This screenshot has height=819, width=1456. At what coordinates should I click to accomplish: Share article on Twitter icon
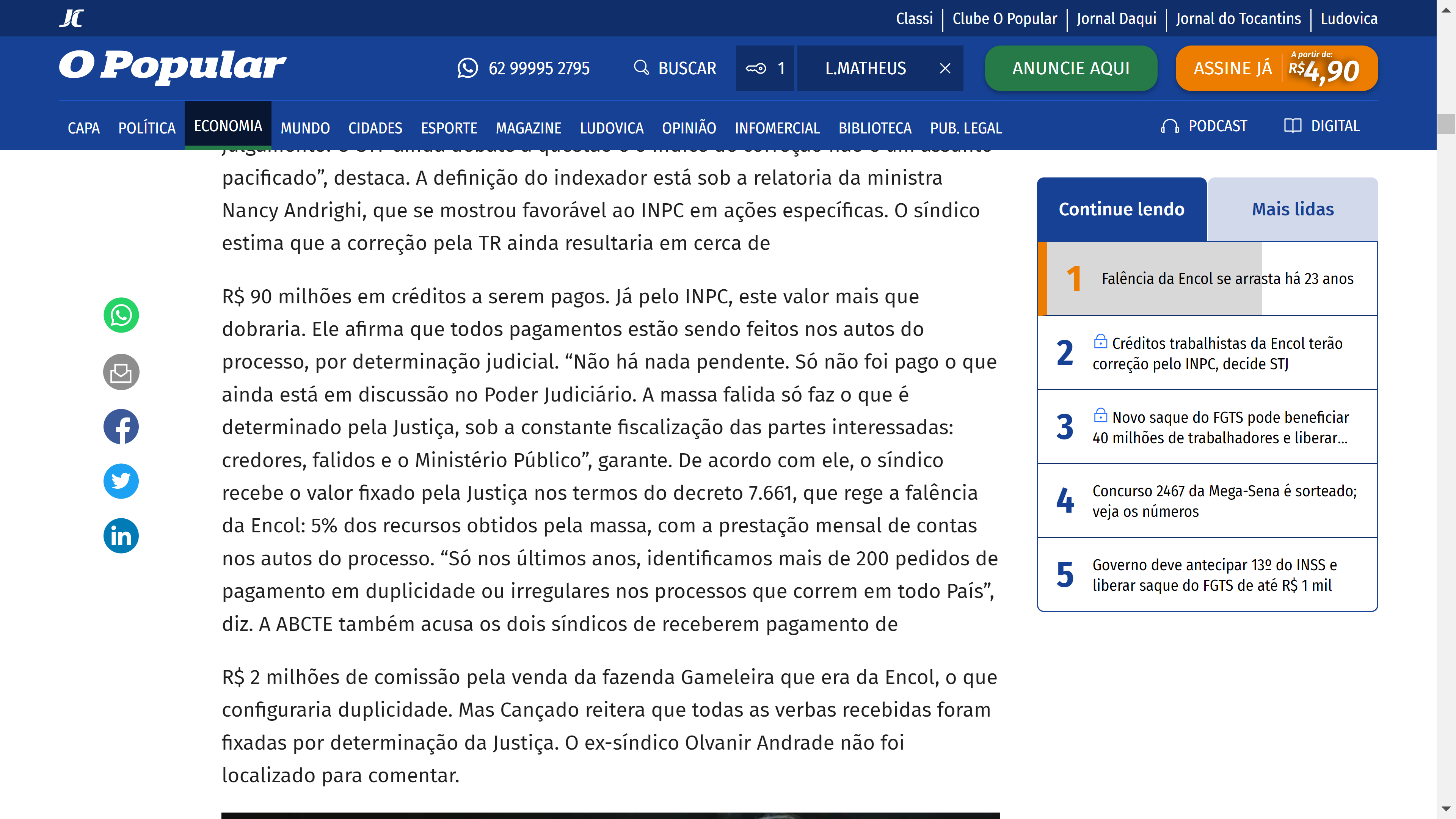pos(121,481)
